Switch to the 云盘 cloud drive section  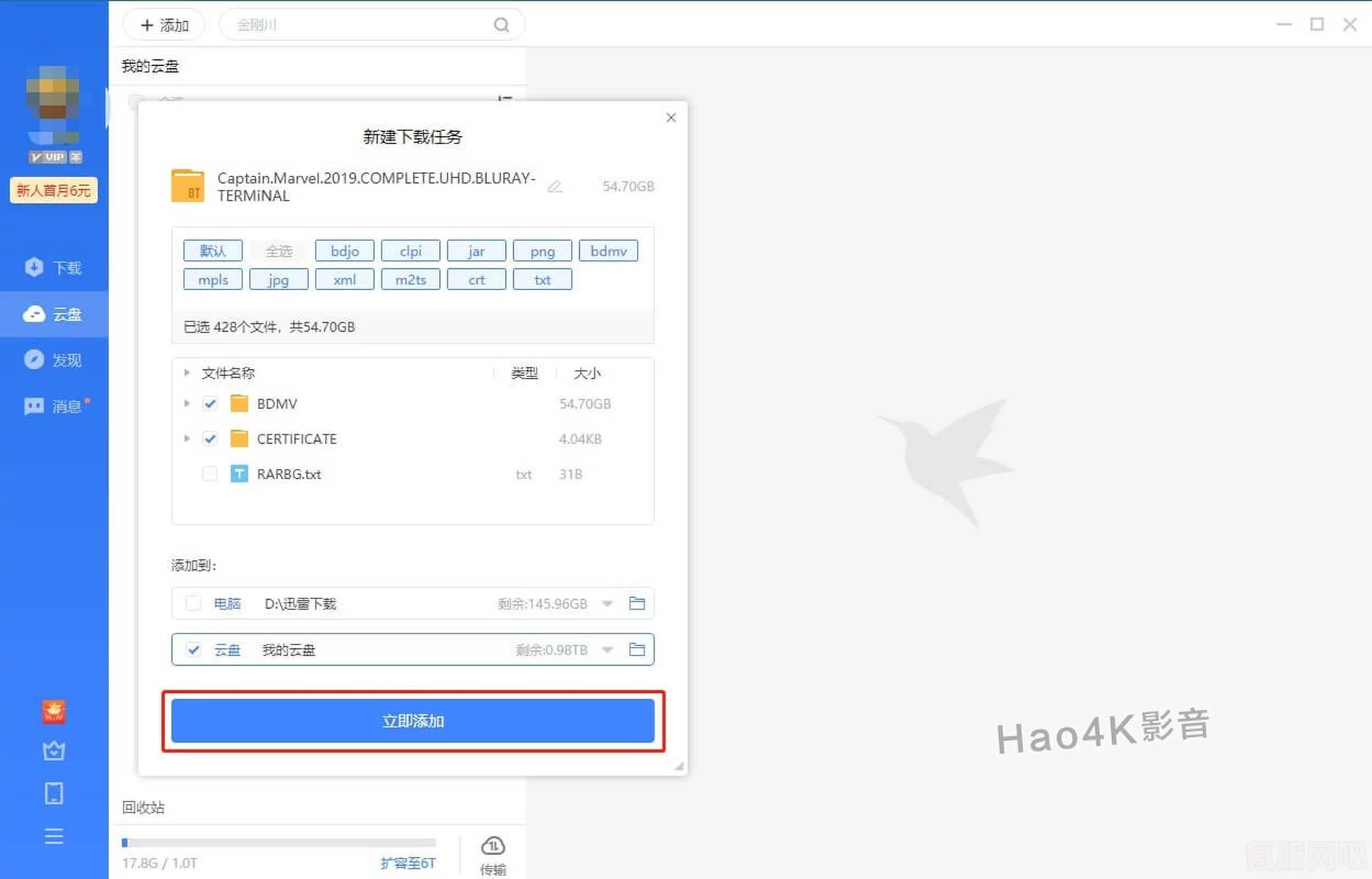tap(53, 314)
